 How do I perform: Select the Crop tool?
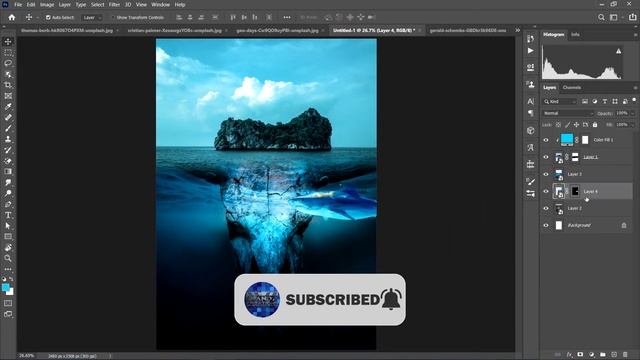pos(8,85)
